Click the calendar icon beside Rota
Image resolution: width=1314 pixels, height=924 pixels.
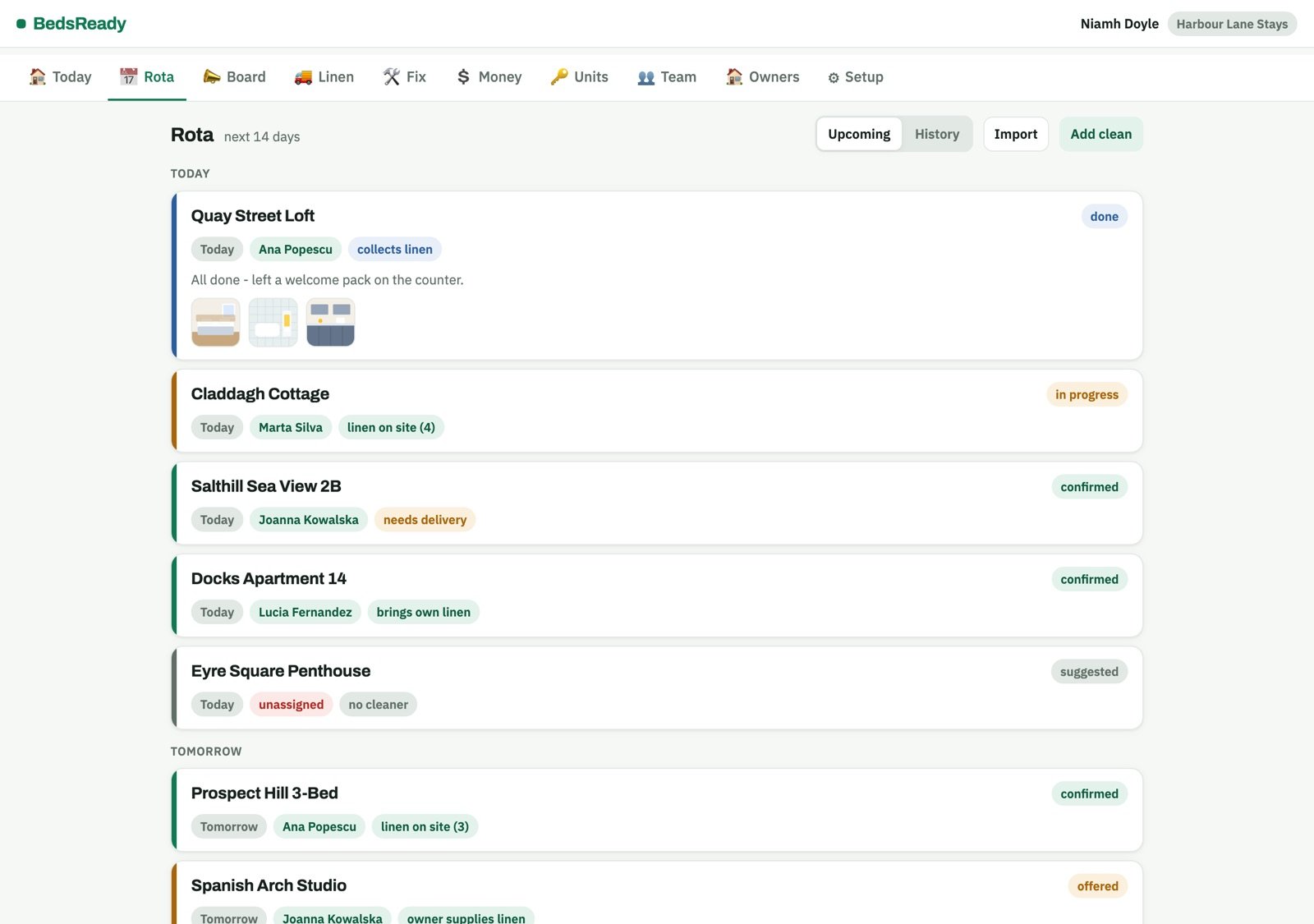[x=129, y=76]
